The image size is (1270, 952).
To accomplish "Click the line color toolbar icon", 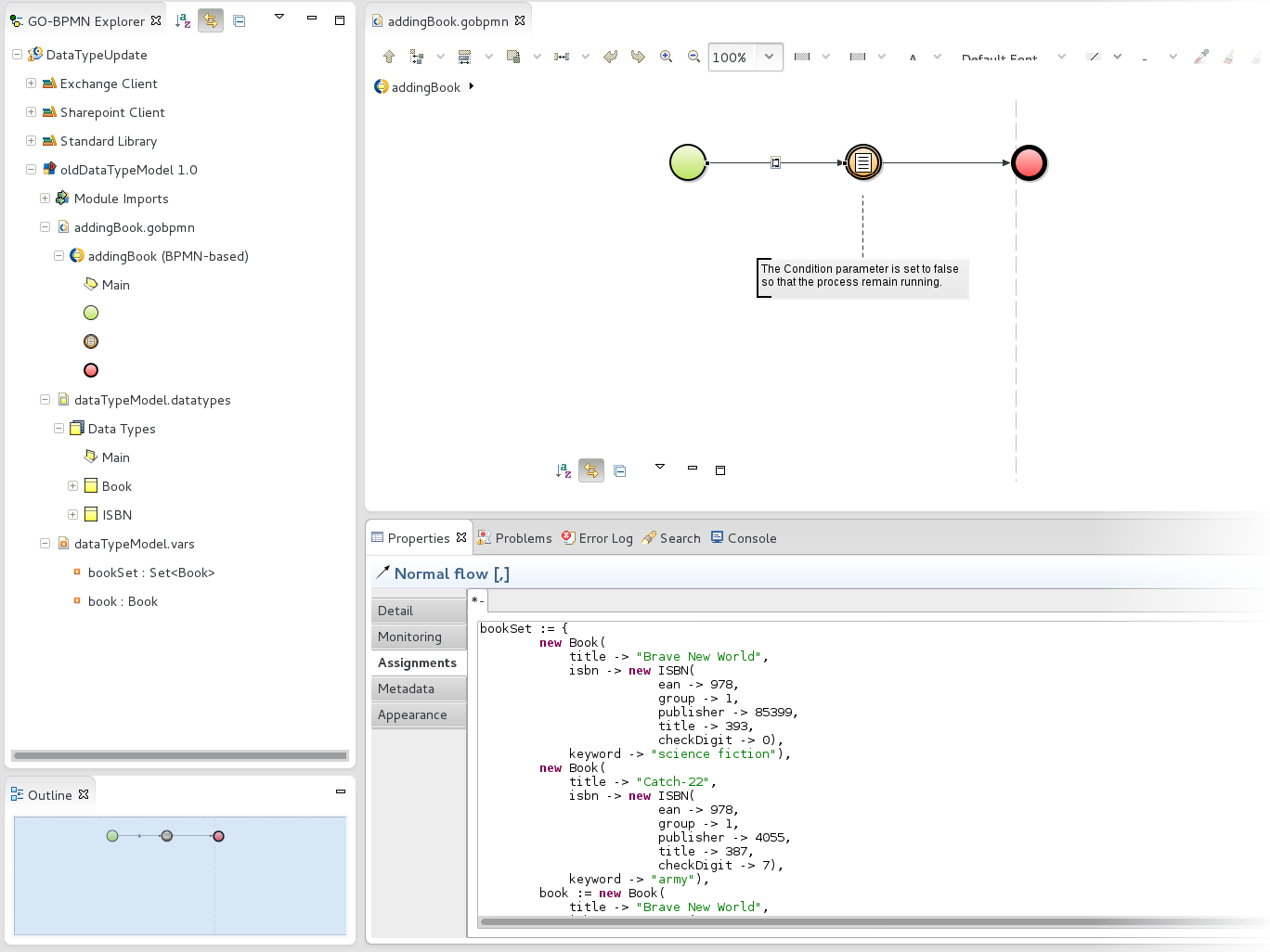I will (858, 57).
